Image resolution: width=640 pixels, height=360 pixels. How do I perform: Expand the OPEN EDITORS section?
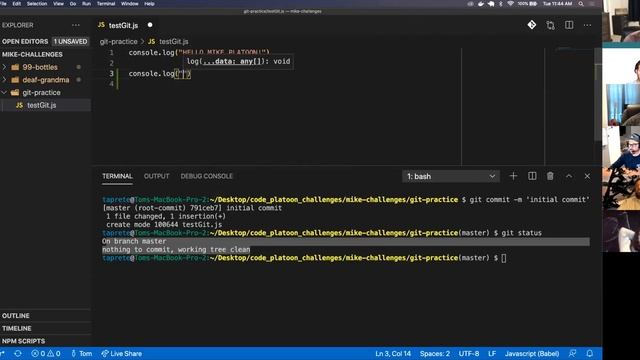(25, 41)
